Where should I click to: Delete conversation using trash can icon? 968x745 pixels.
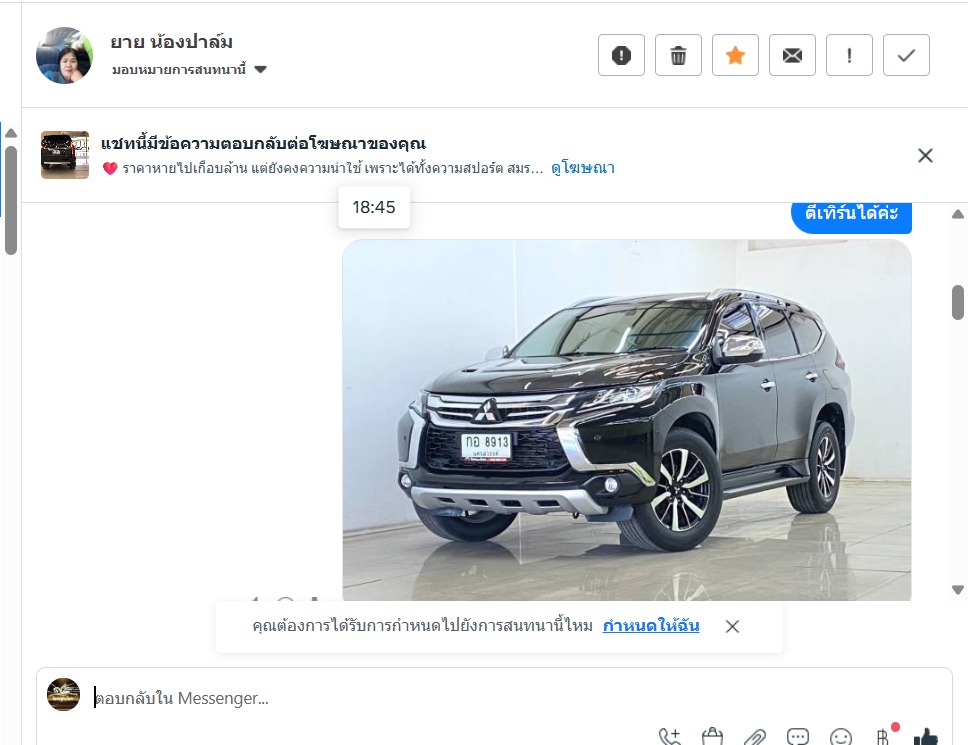click(x=678, y=56)
